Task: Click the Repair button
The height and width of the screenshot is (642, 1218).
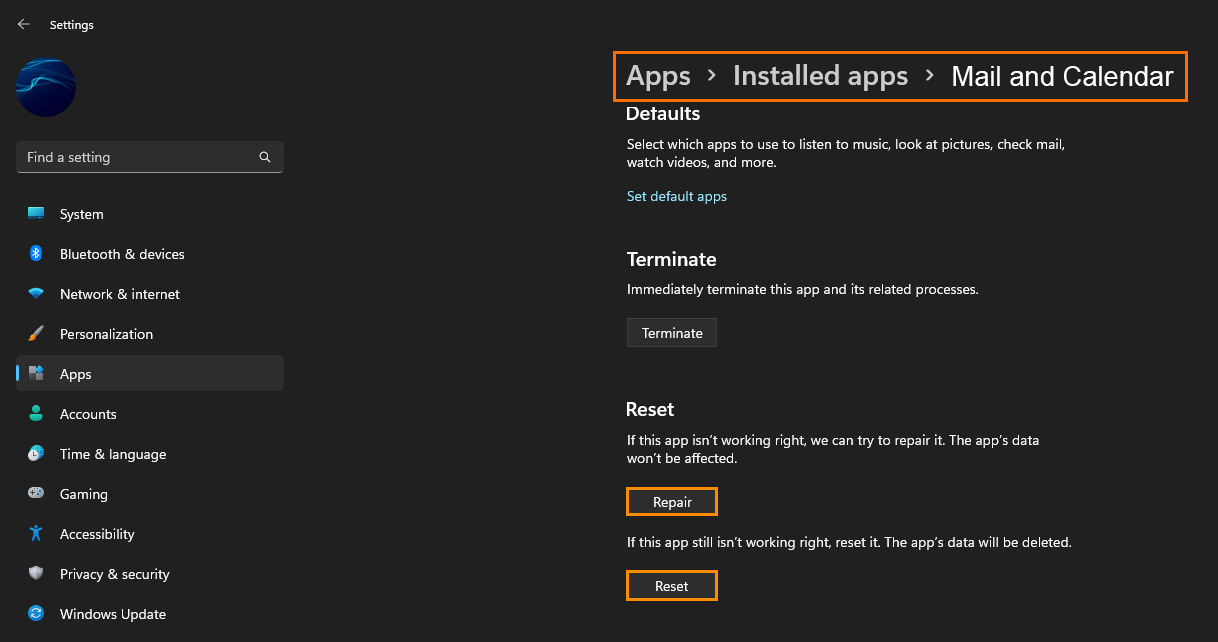Action: coord(672,502)
